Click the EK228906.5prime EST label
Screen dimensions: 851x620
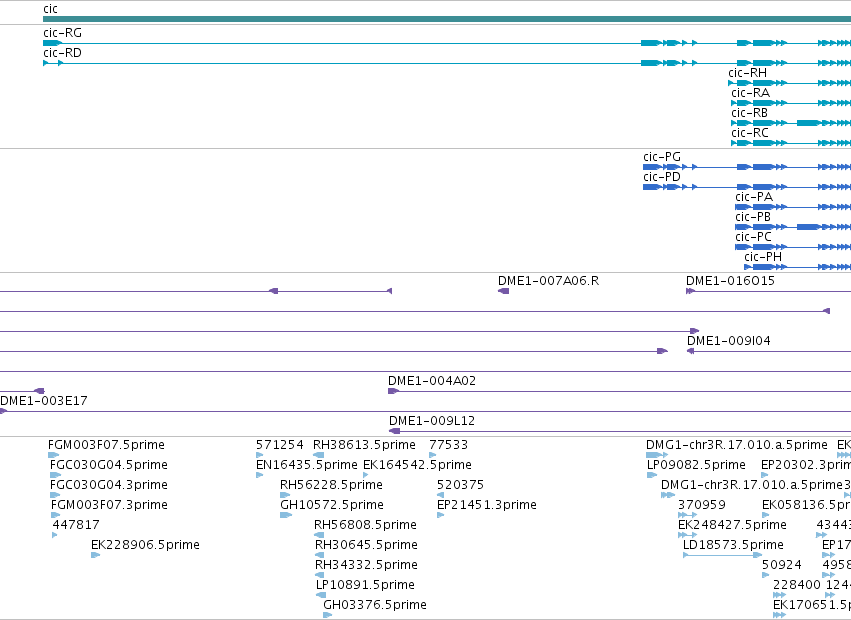[145, 545]
